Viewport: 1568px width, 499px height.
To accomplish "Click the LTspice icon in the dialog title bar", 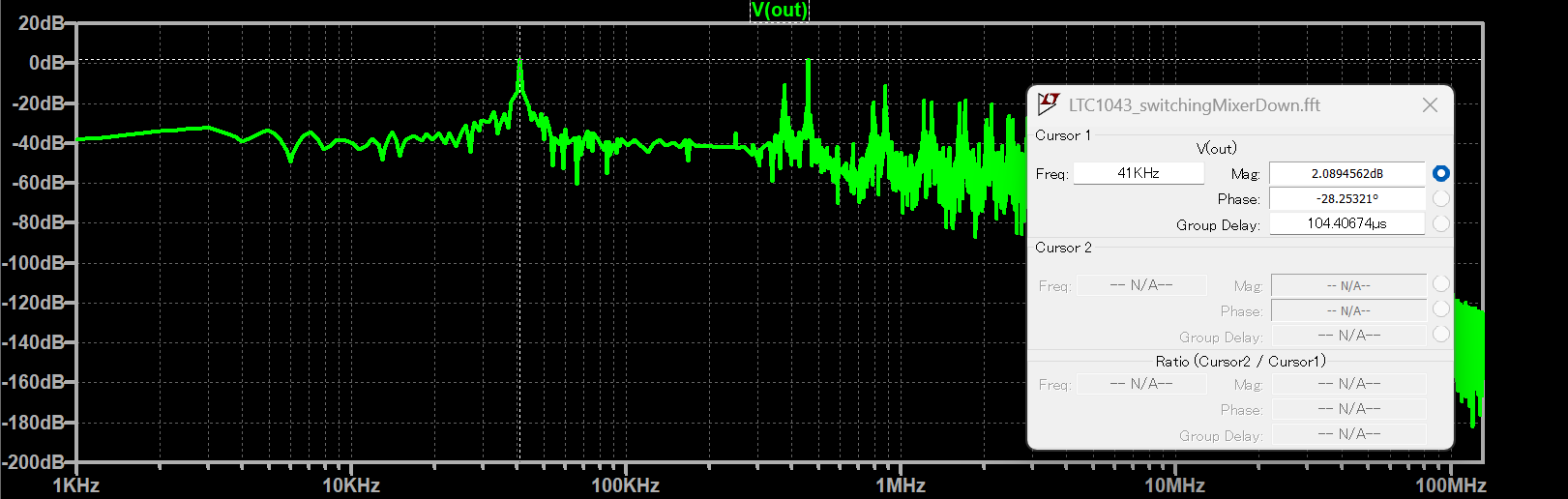I will coord(1048,103).
